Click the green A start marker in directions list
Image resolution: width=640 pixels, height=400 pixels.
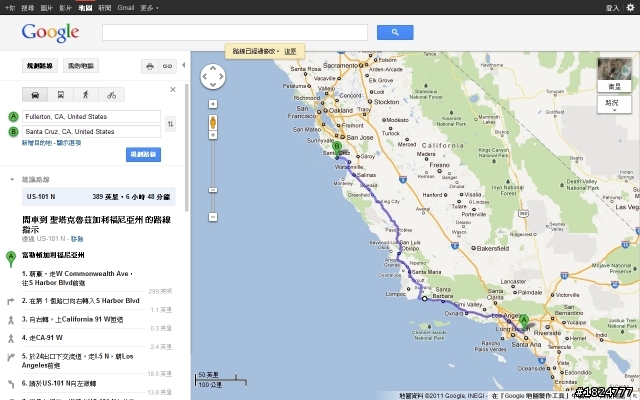(11, 259)
